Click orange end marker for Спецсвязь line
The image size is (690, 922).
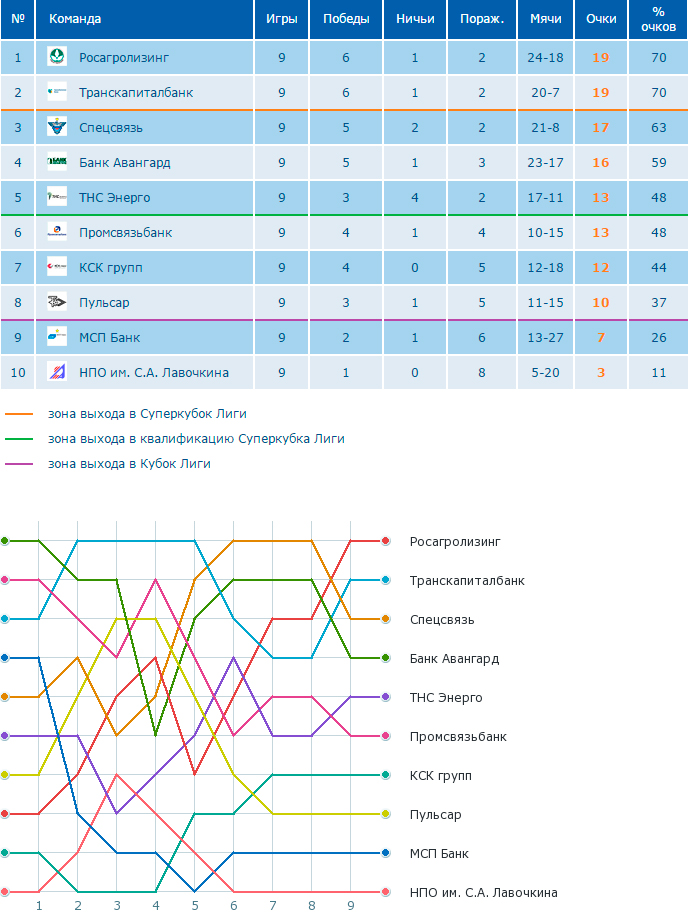pyautogui.click(x=385, y=619)
